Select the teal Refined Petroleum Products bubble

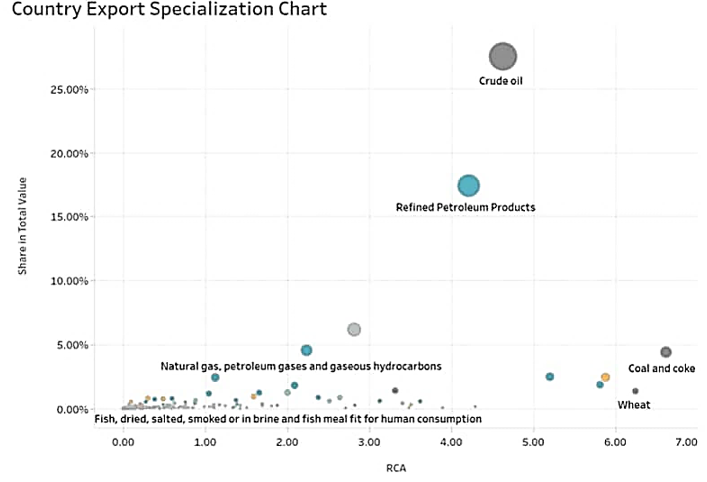click(468, 185)
